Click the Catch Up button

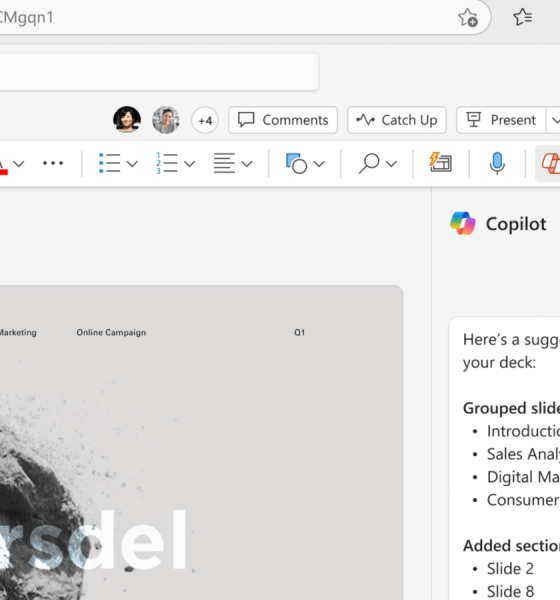click(397, 120)
